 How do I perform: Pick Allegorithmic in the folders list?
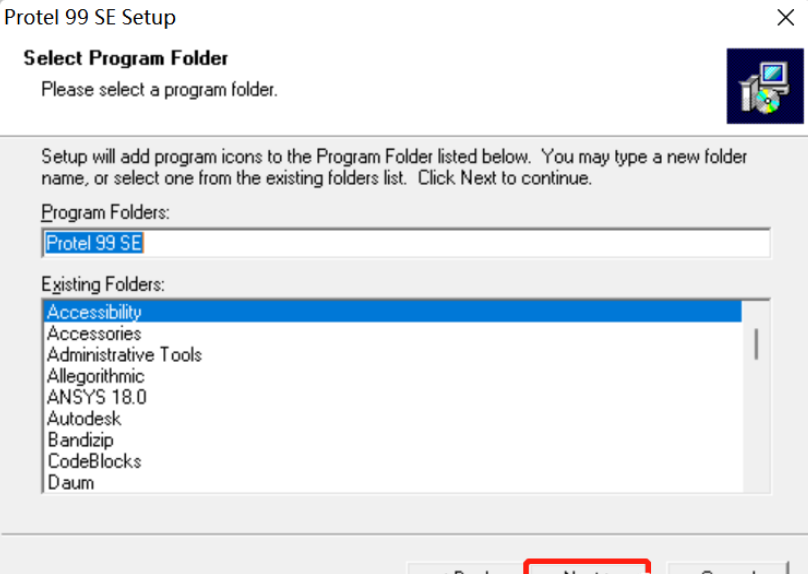click(x=95, y=376)
